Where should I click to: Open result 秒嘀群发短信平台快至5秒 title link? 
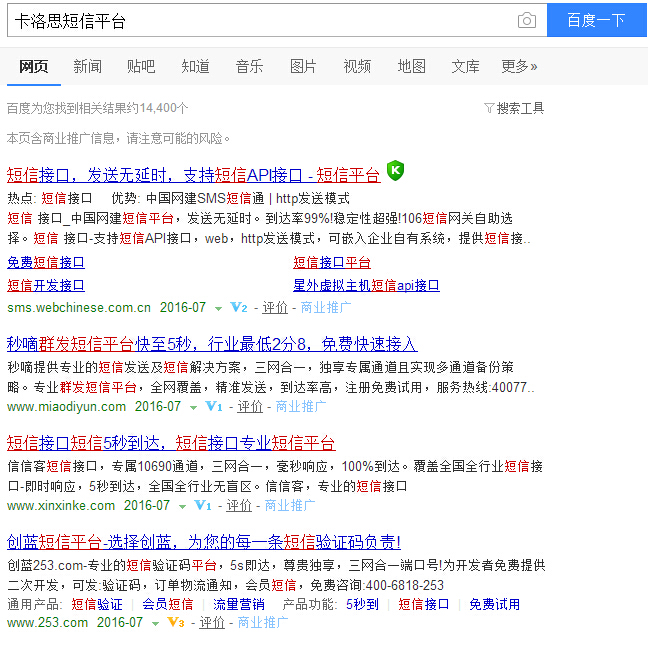point(212,344)
